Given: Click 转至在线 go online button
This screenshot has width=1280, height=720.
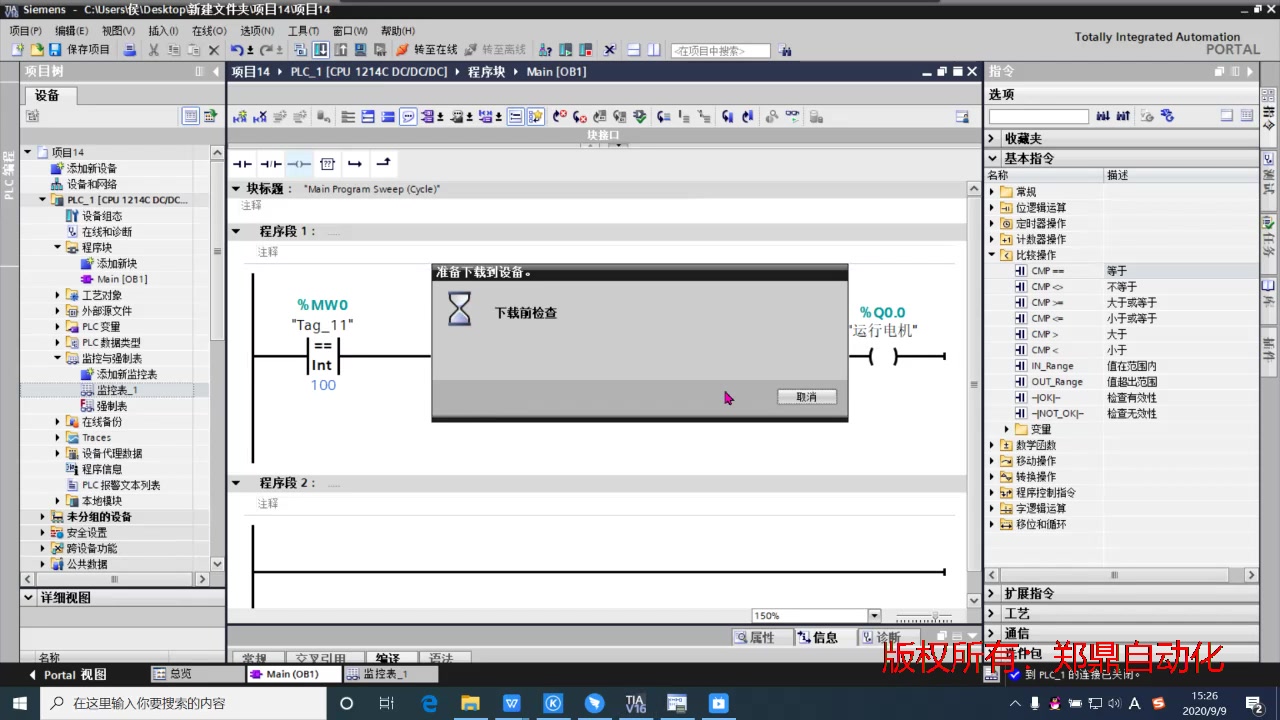Looking at the screenshot, I should [427, 49].
